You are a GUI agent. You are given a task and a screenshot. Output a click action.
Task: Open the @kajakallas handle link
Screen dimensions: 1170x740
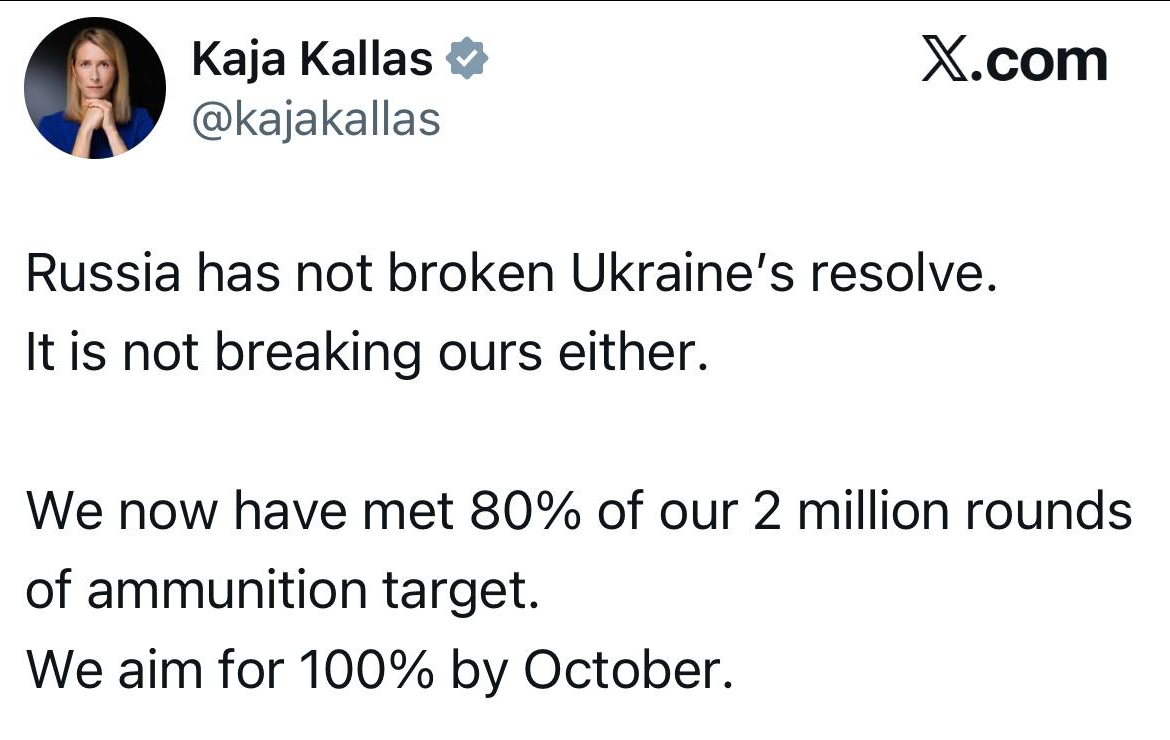point(315,120)
